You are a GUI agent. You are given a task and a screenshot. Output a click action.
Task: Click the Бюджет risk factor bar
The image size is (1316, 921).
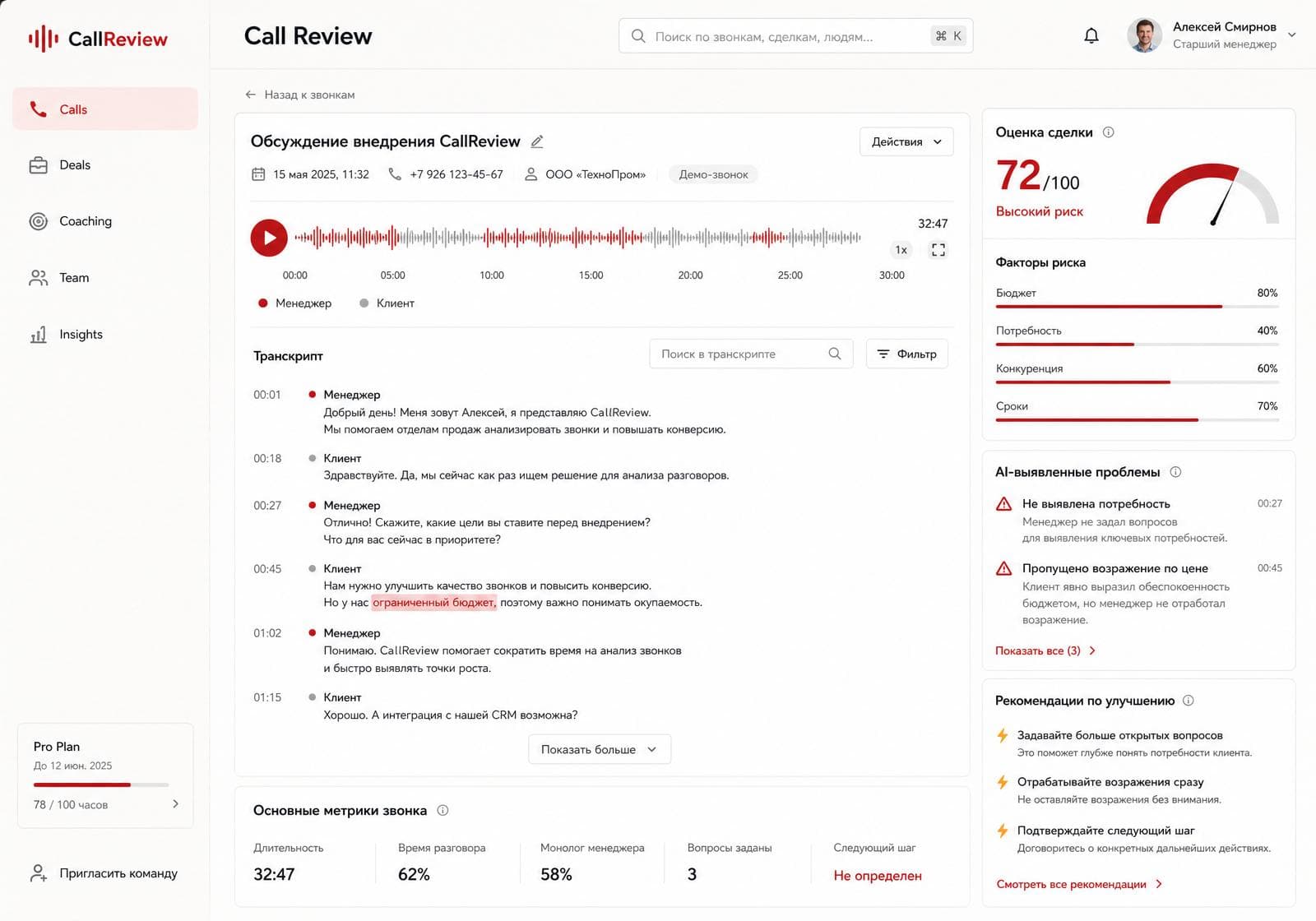coord(1137,307)
